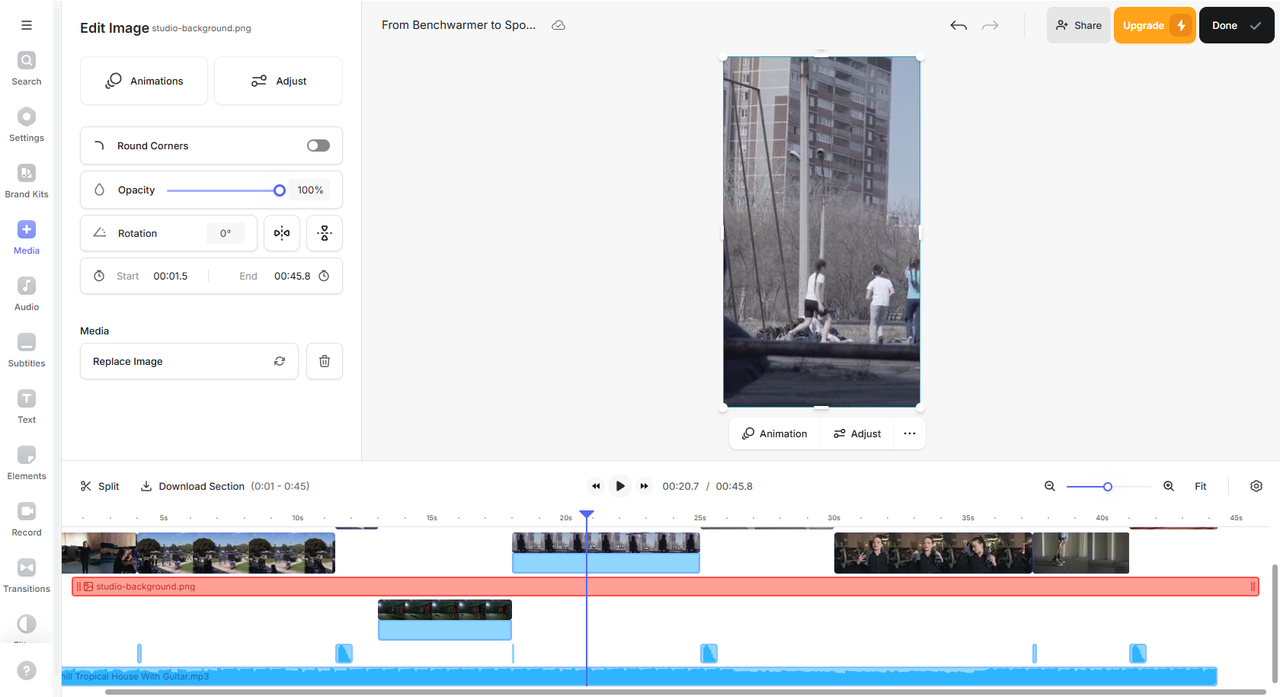Screen dimensions: 1280x697
Task: Skip backward in playback
Action: [596, 486]
